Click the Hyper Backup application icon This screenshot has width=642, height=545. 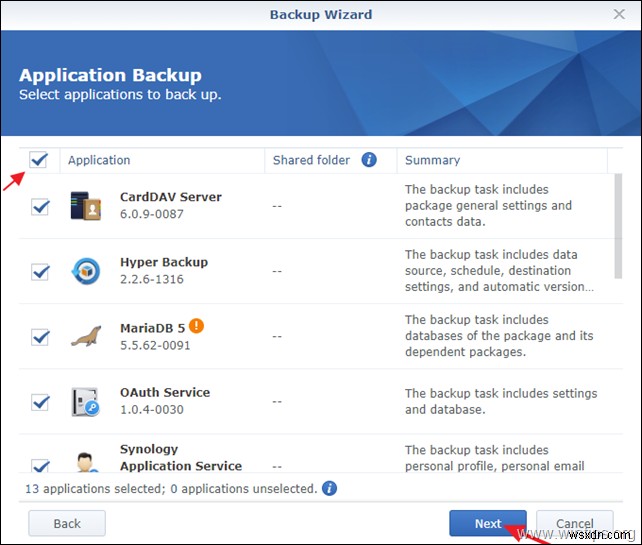[x=86, y=271]
